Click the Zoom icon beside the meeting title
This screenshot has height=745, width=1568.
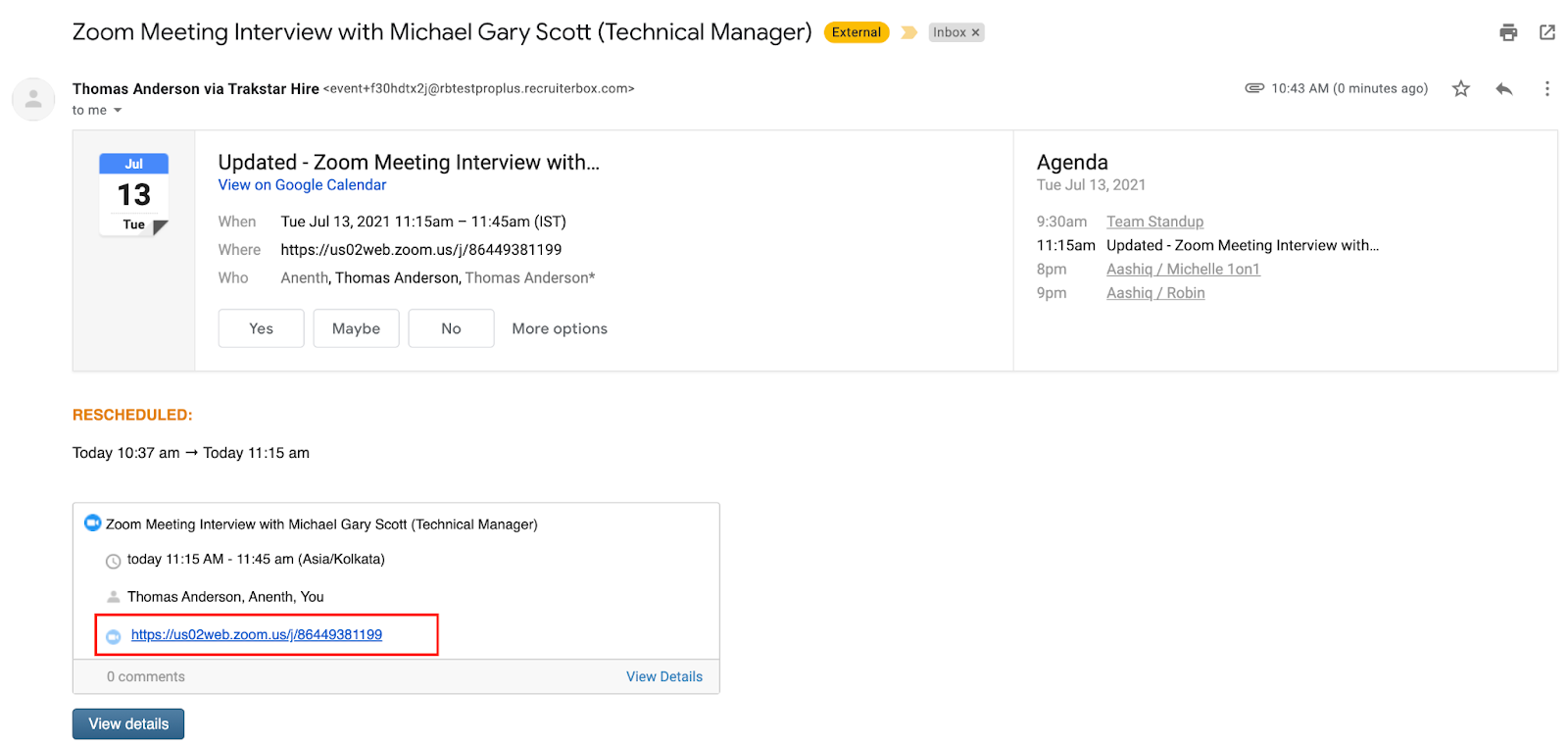coord(93,523)
